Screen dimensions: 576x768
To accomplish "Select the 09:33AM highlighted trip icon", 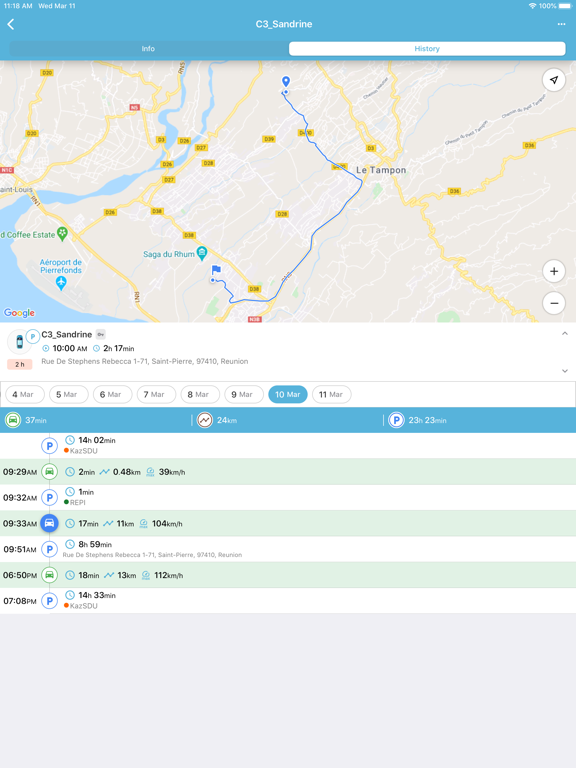I will pyautogui.click(x=49, y=523).
